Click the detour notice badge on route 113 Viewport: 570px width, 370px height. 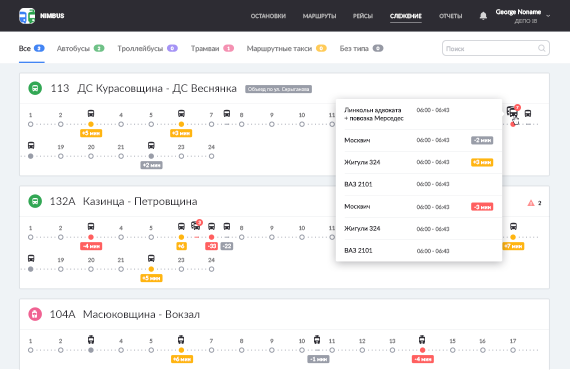(x=278, y=89)
